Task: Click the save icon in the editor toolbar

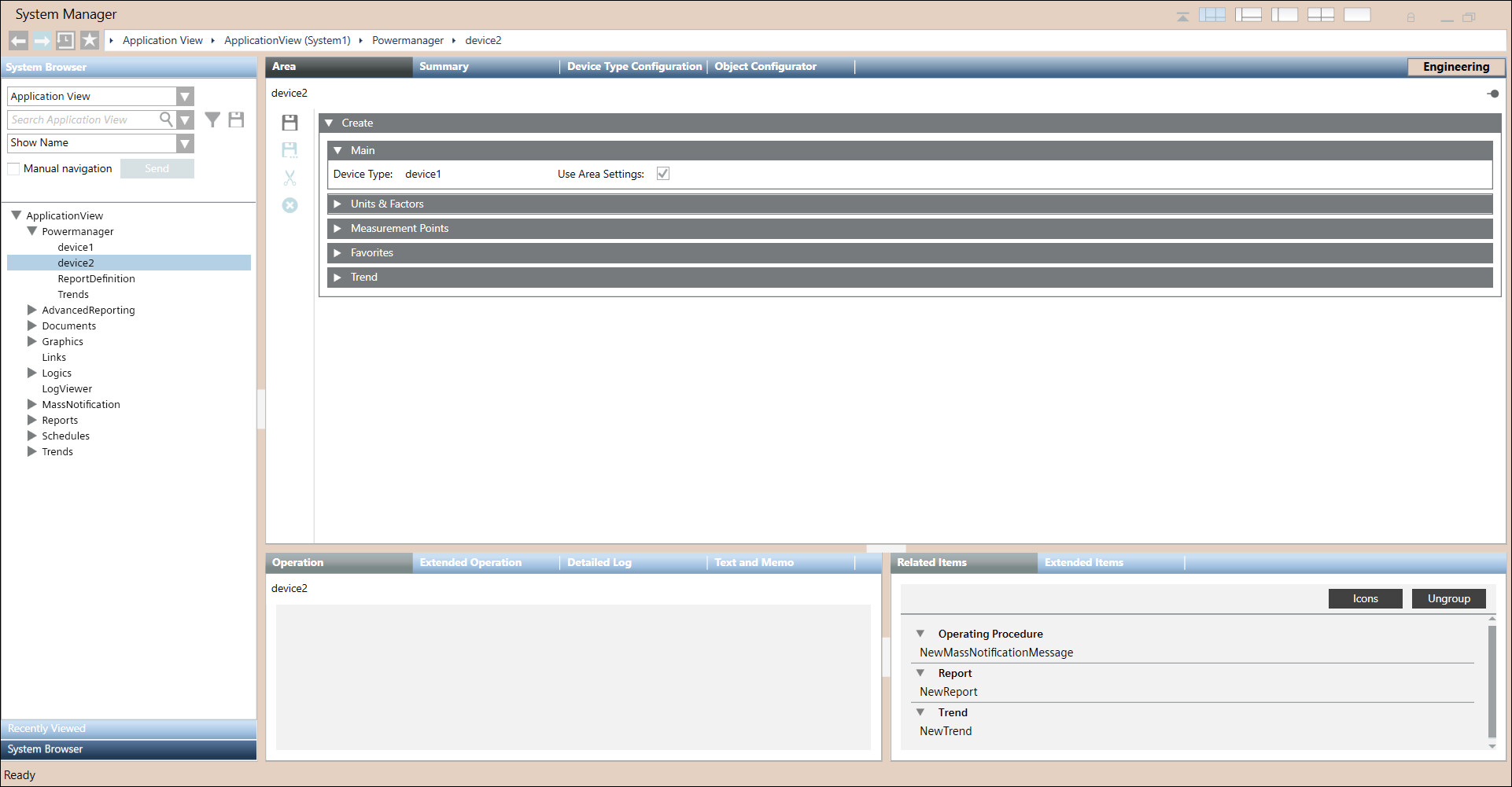Action: pyautogui.click(x=289, y=123)
